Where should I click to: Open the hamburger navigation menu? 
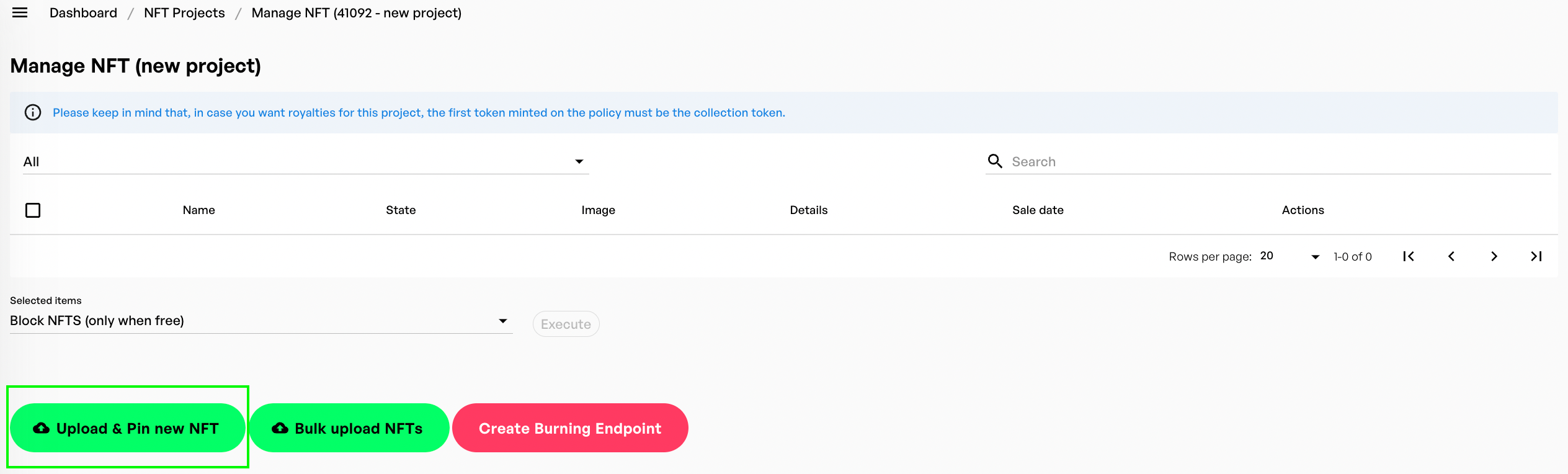[x=20, y=13]
